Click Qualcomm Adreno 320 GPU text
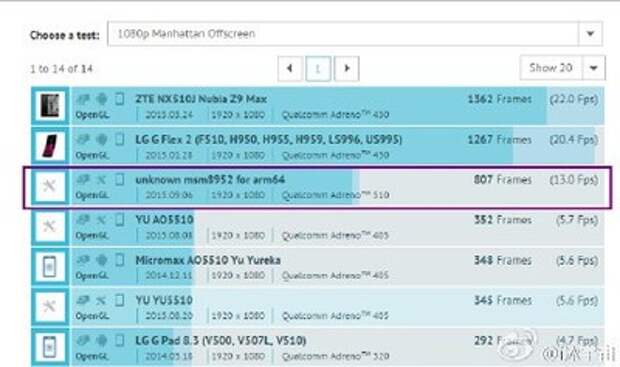The height and width of the screenshot is (367, 620). coord(335,356)
